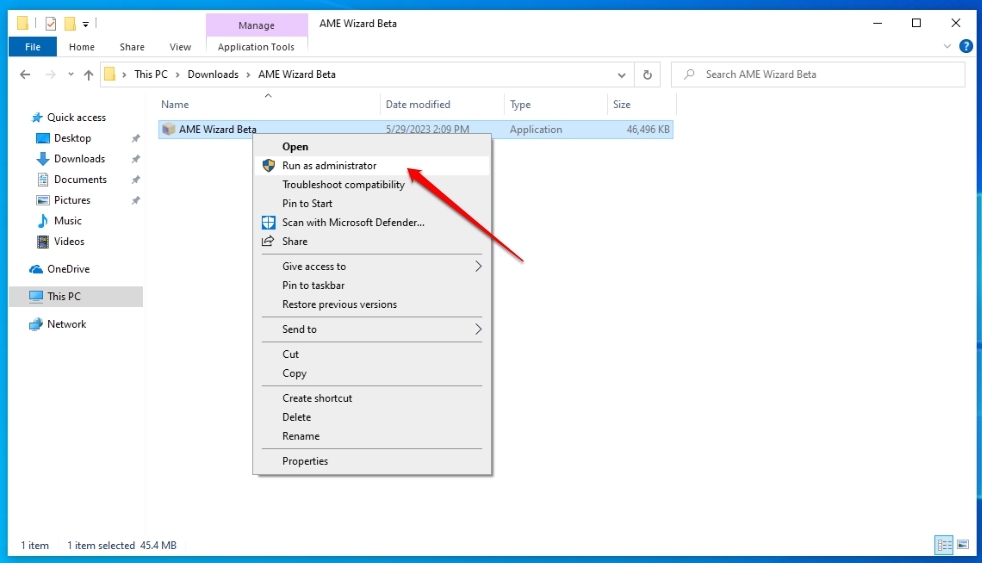This screenshot has height=563, width=982.
Task: Go up one folder level with the up arrow
Action: click(x=88, y=75)
